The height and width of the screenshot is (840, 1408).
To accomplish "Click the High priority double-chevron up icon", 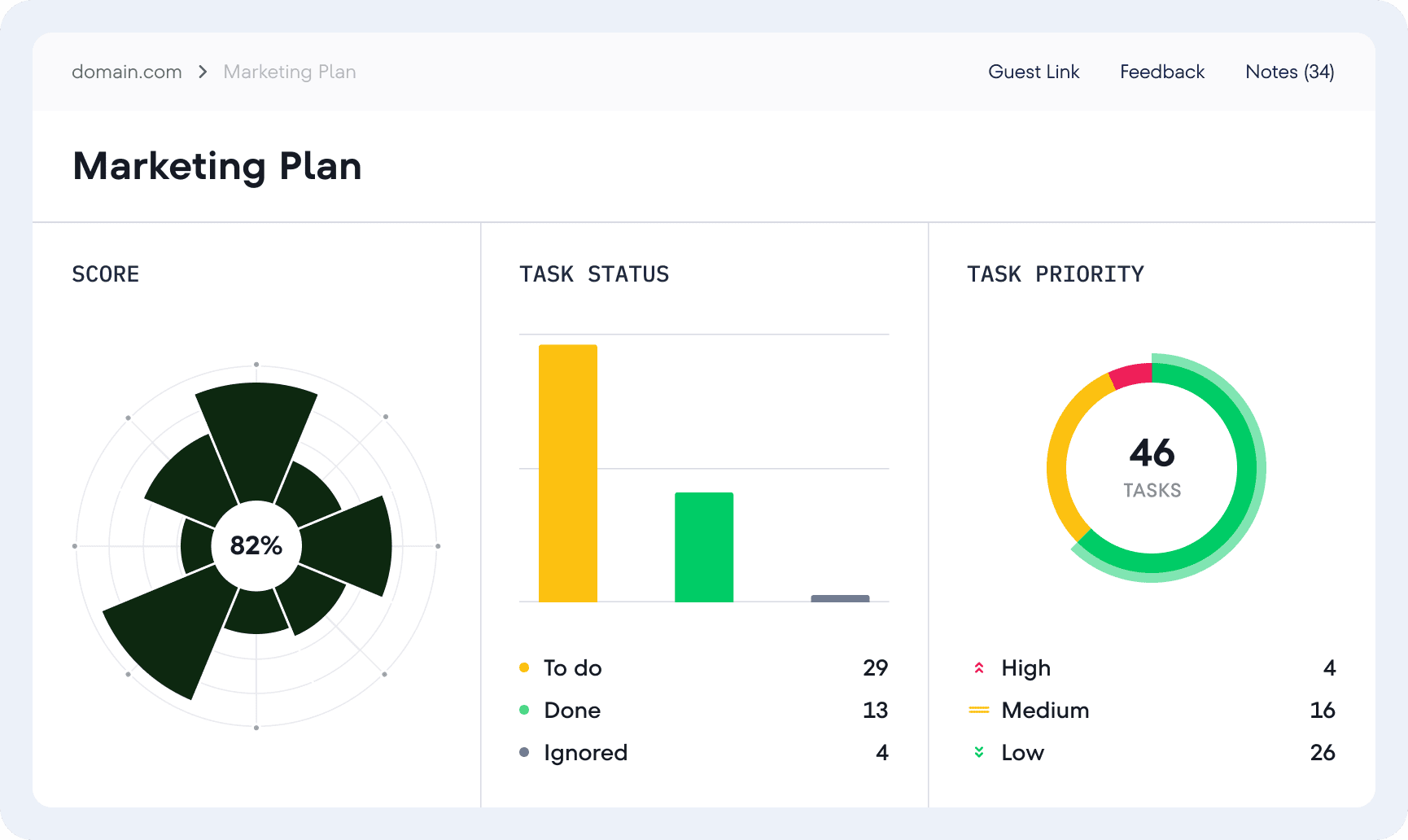I will [979, 668].
